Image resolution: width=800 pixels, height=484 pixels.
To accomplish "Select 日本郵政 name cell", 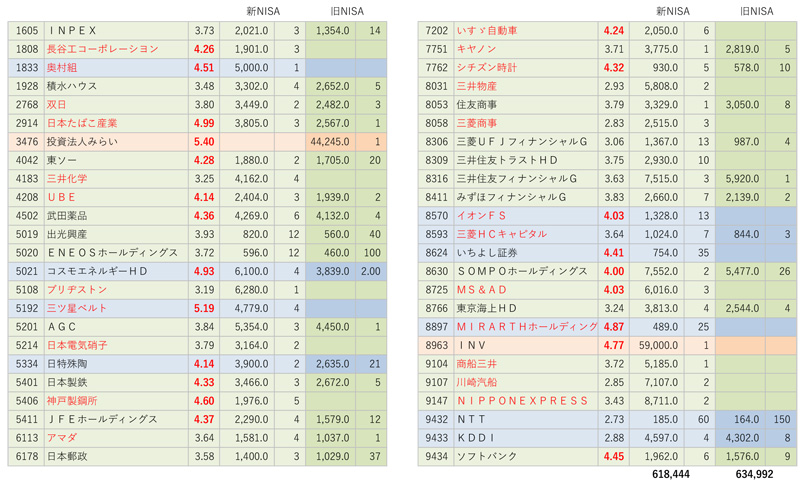I will (116, 457).
